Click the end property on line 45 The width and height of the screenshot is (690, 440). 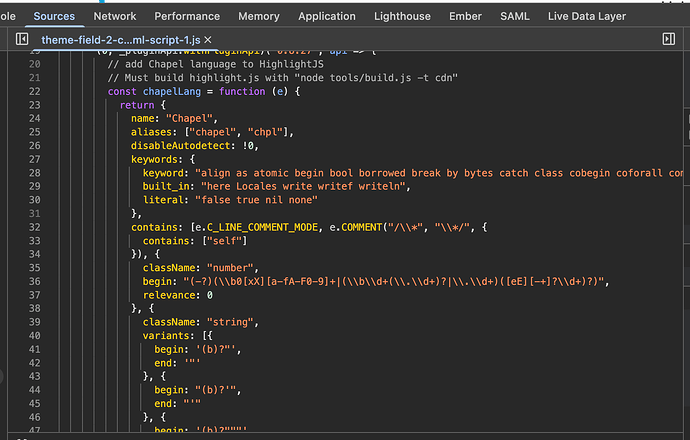(163, 403)
